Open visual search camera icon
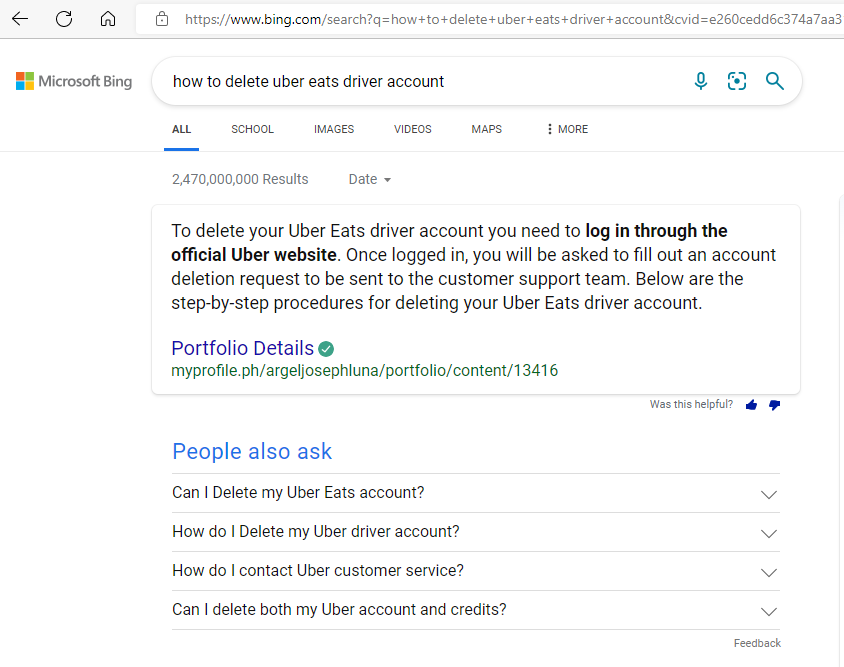Image resolution: width=844 pixels, height=667 pixels. [737, 81]
